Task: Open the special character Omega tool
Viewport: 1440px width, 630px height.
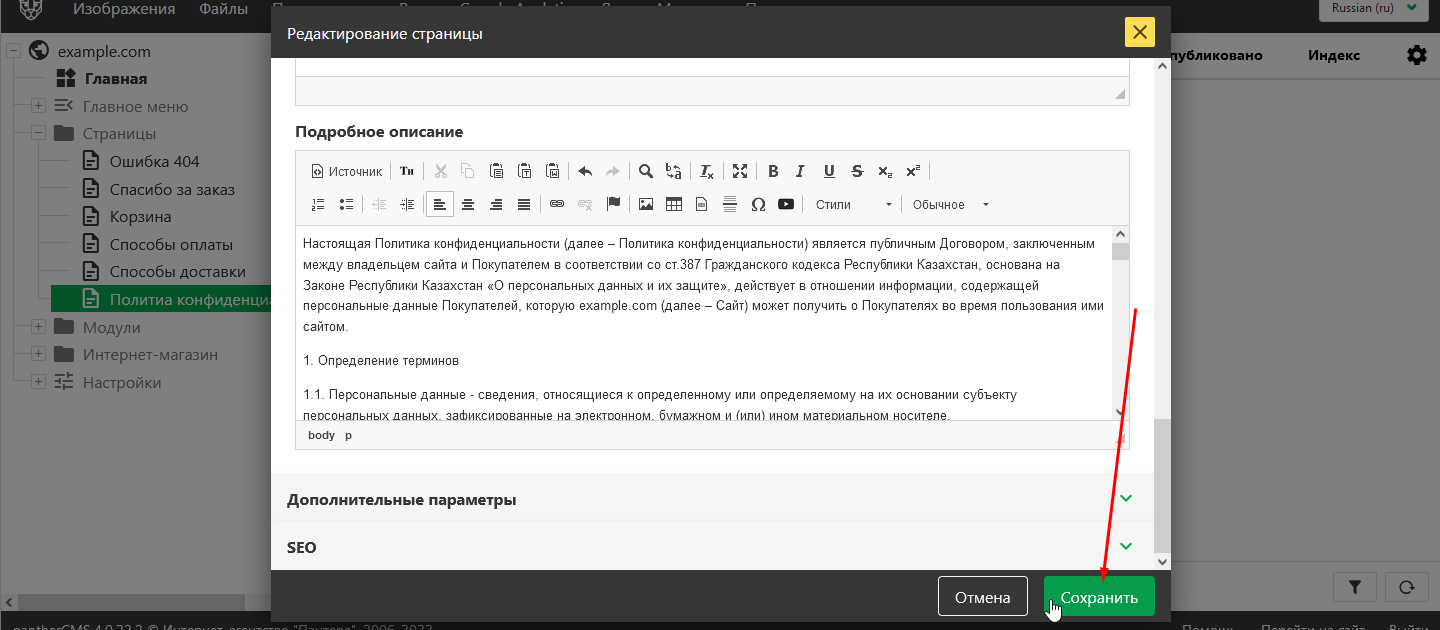Action: click(x=758, y=204)
